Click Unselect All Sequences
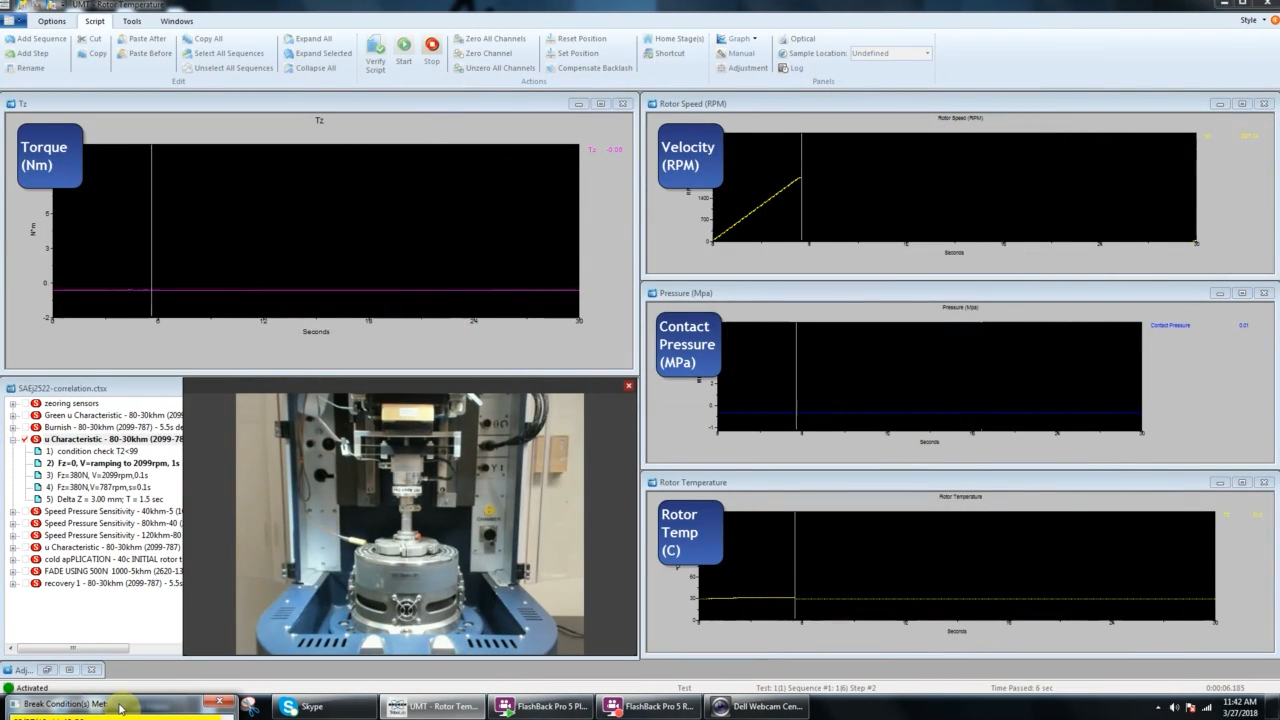Image resolution: width=1280 pixels, height=720 pixels. (227, 68)
